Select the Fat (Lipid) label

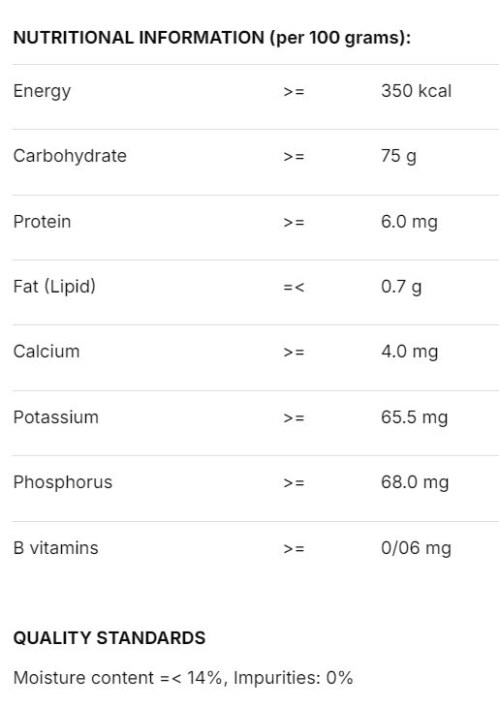[x=55, y=287]
